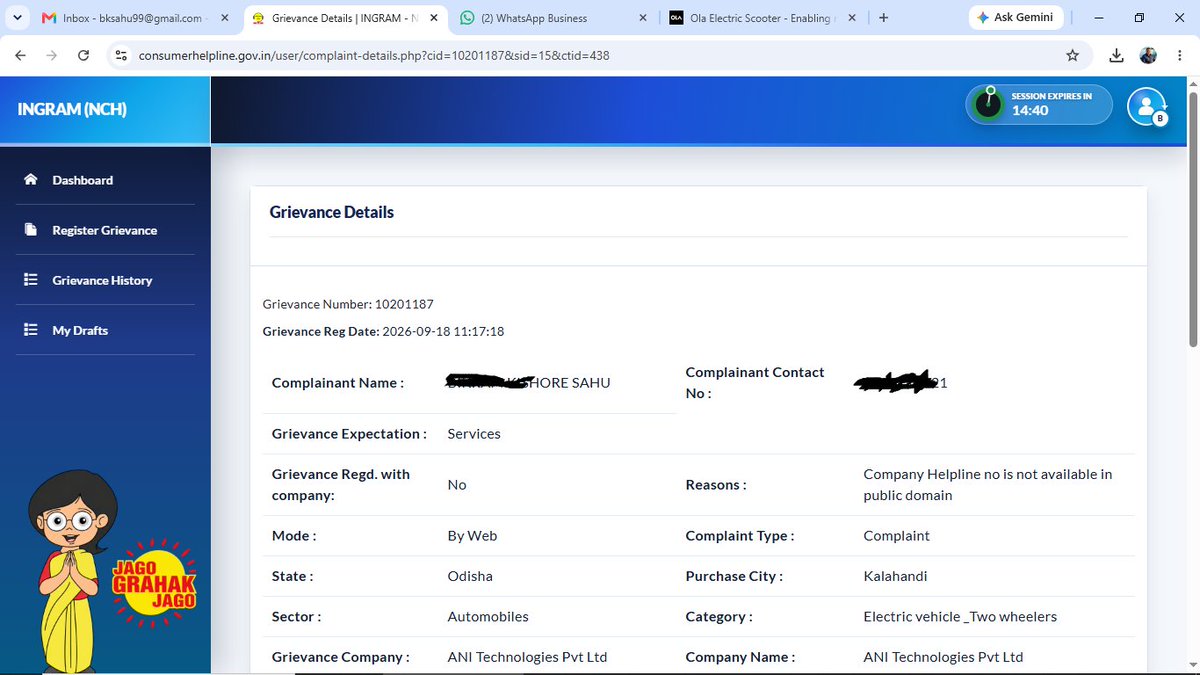Viewport: 1200px width, 675px height.
Task: Open a new tab with plus icon
Action: click(883, 18)
